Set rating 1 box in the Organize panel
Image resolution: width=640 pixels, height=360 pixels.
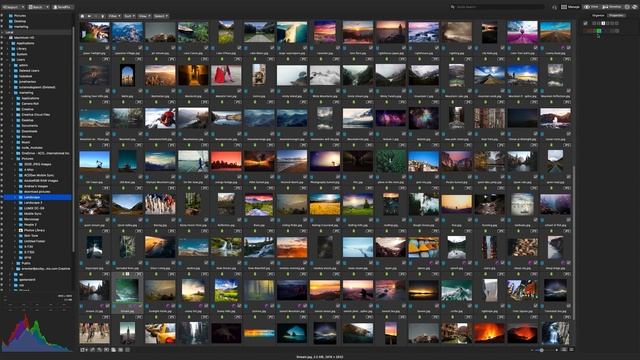pyautogui.click(x=594, y=24)
